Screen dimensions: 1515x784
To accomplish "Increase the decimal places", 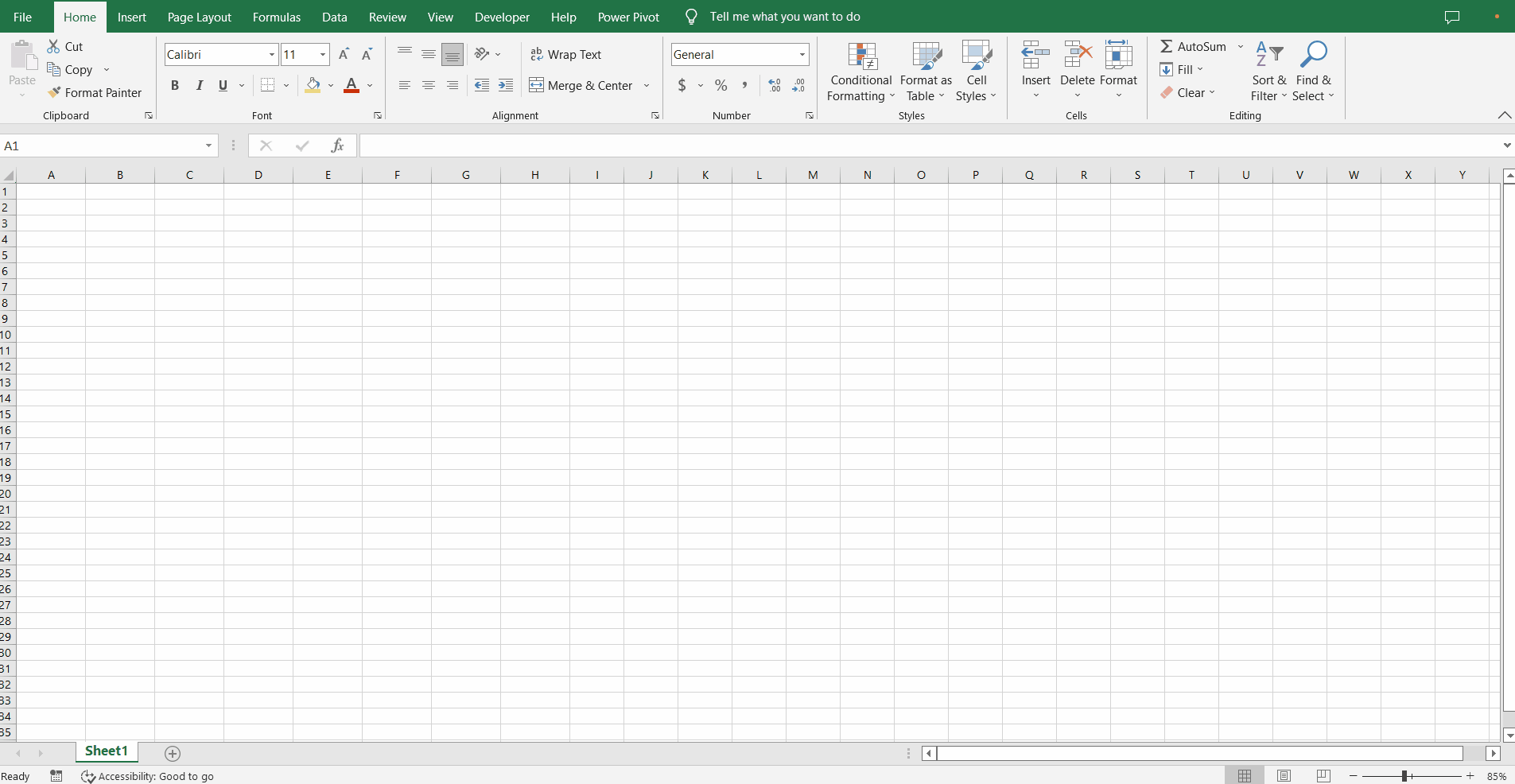I will click(774, 85).
